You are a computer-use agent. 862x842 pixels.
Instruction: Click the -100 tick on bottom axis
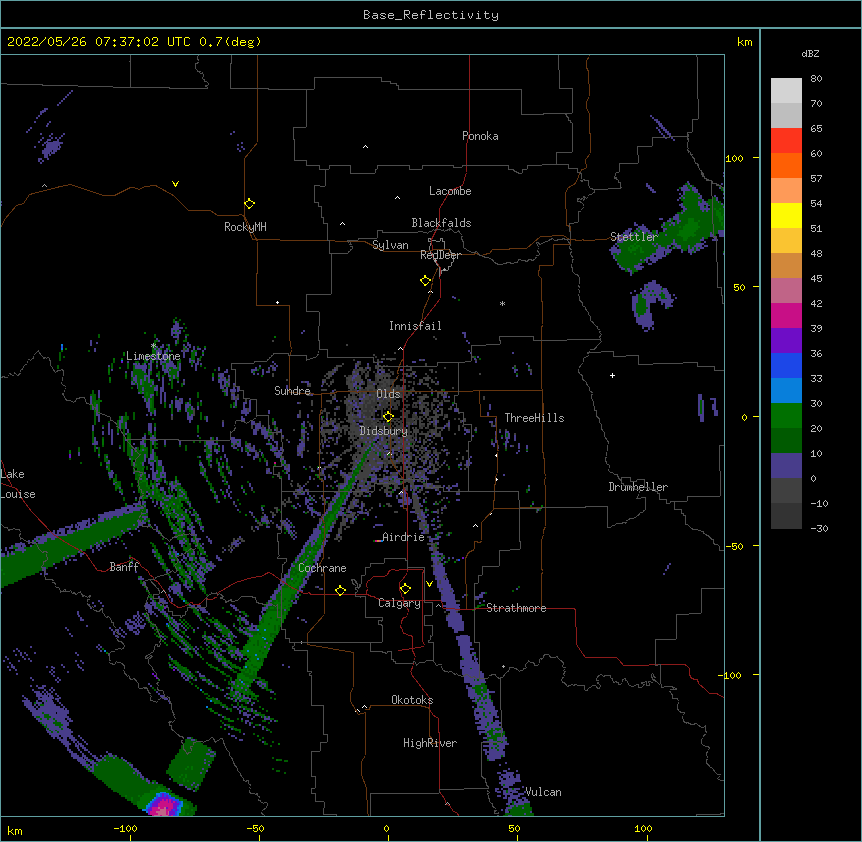(126, 828)
